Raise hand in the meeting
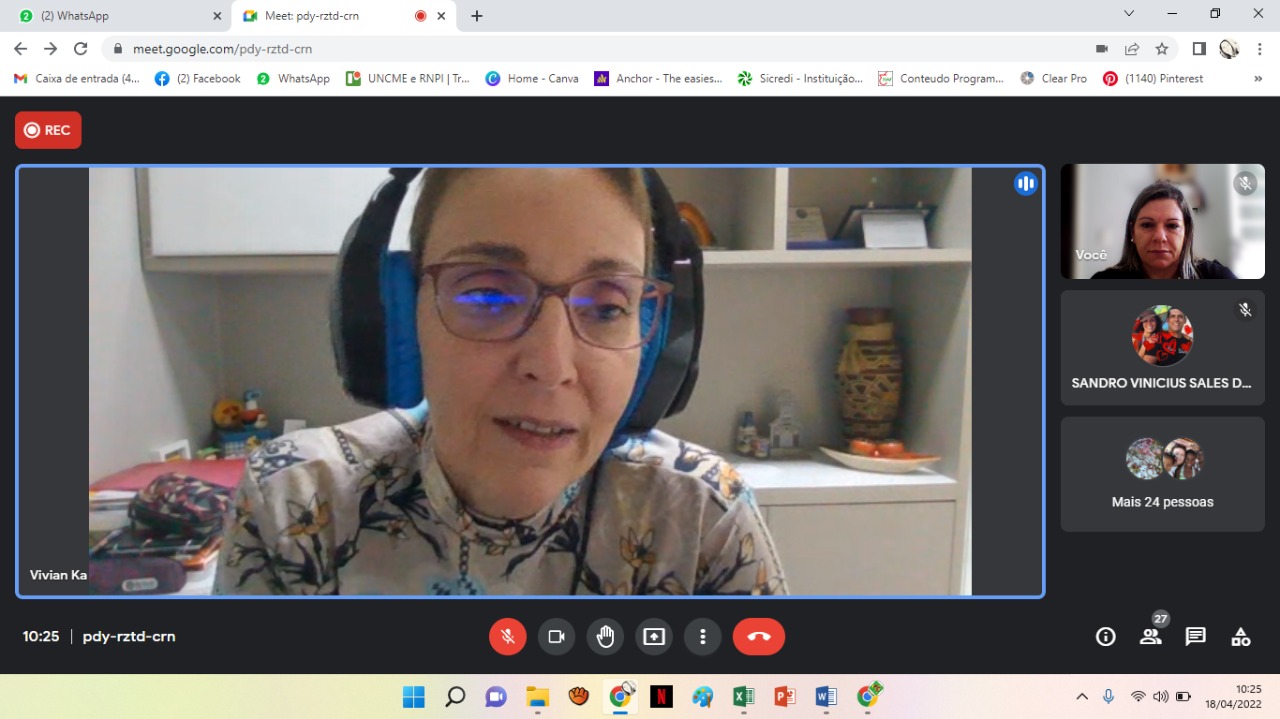The height and width of the screenshot is (719, 1280). [605, 636]
